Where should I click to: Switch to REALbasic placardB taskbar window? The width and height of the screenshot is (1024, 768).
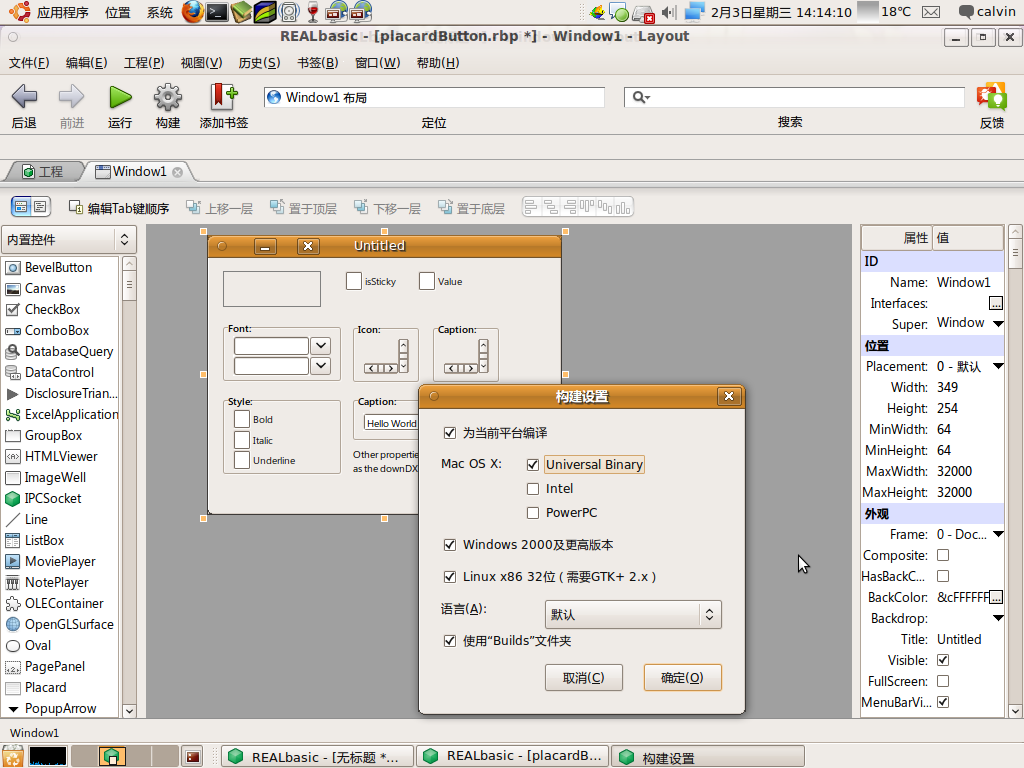coord(513,756)
